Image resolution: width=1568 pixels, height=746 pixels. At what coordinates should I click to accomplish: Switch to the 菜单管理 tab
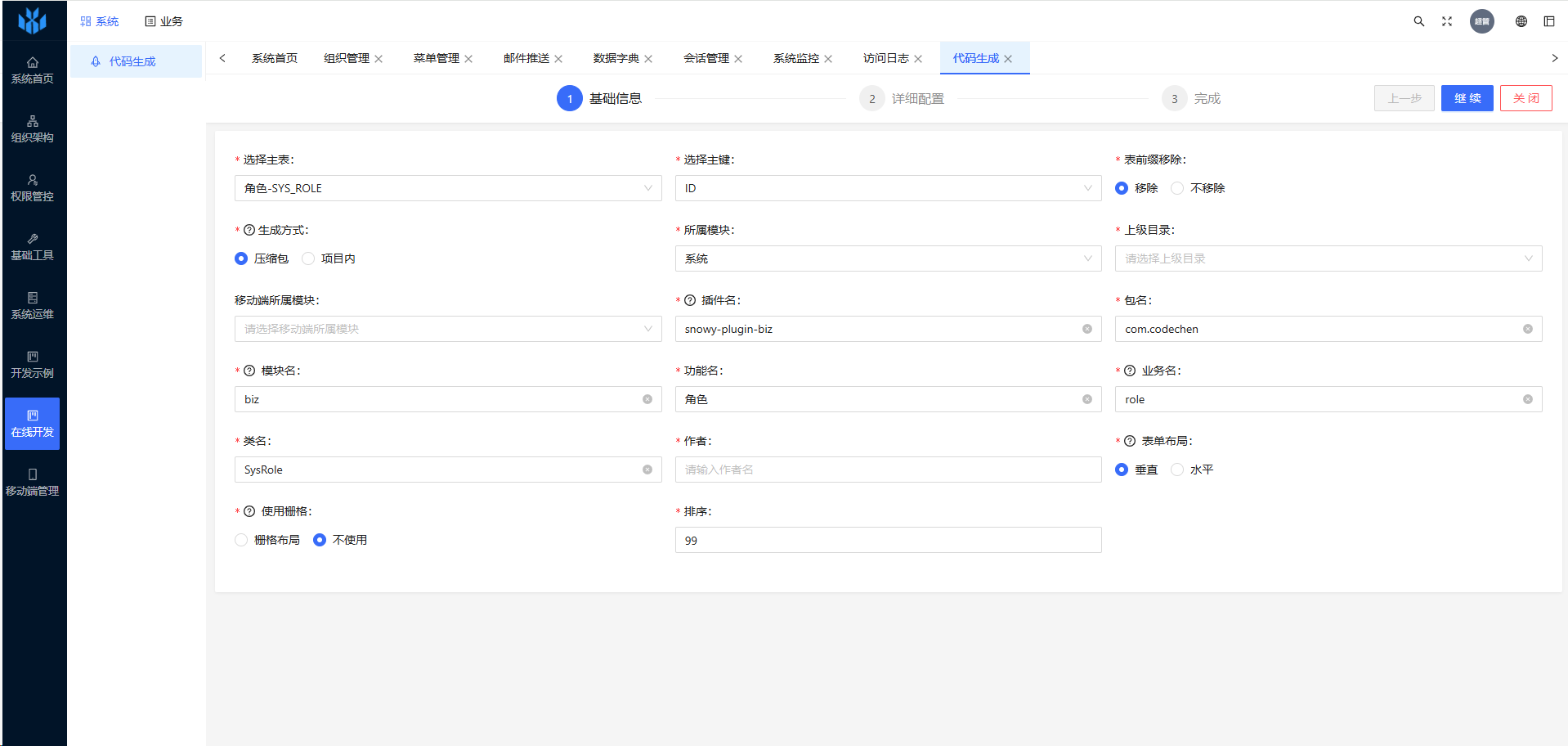pyautogui.click(x=436, y=58)
